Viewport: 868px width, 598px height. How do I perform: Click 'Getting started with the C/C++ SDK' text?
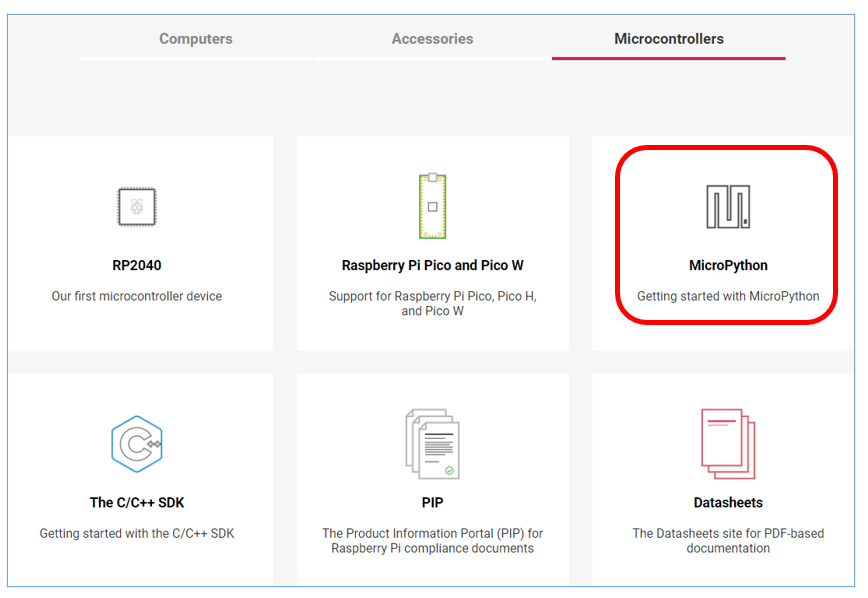pos(137,533)
